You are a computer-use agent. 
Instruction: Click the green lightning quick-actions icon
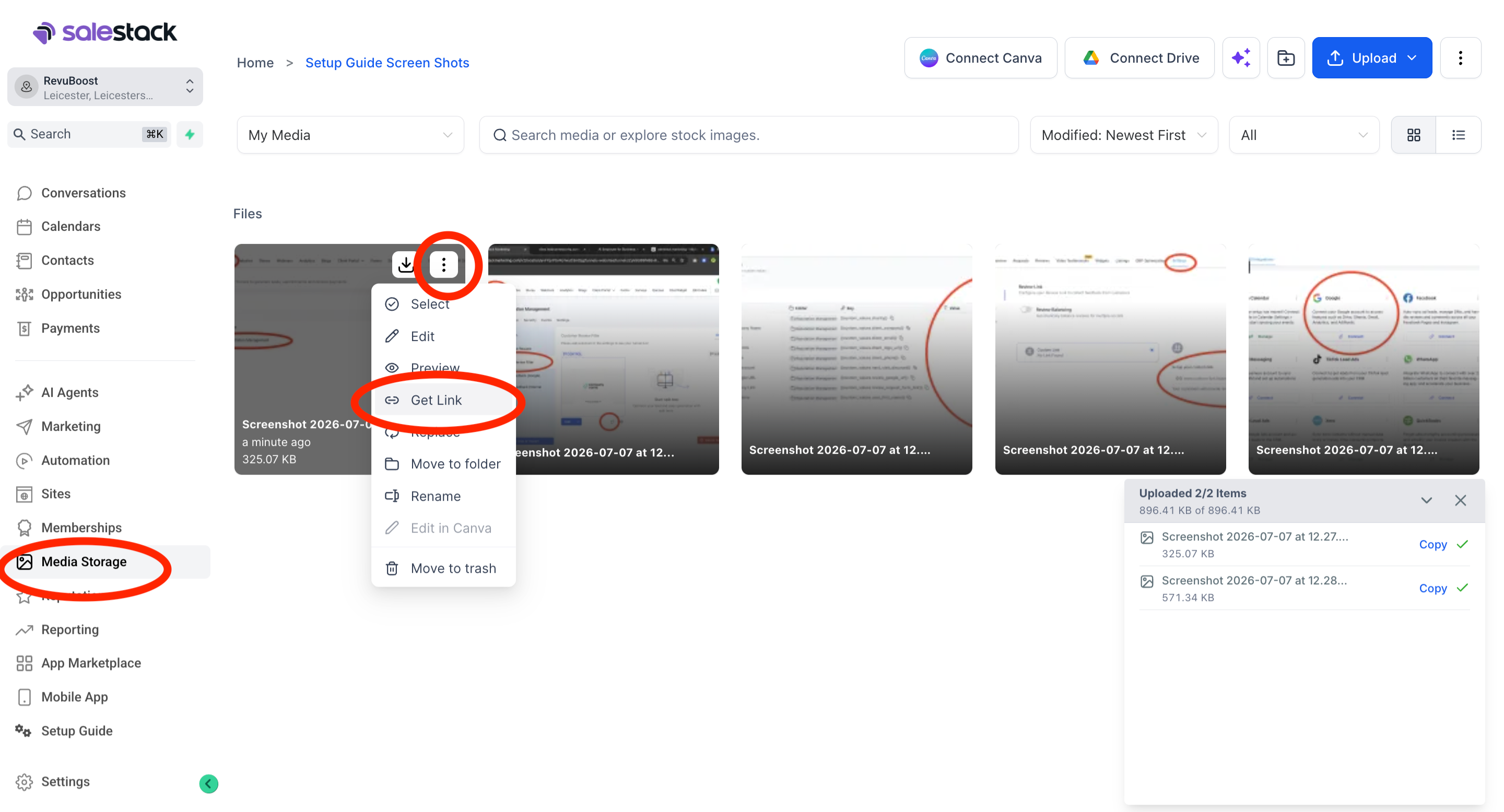click(x=190, y=134)
